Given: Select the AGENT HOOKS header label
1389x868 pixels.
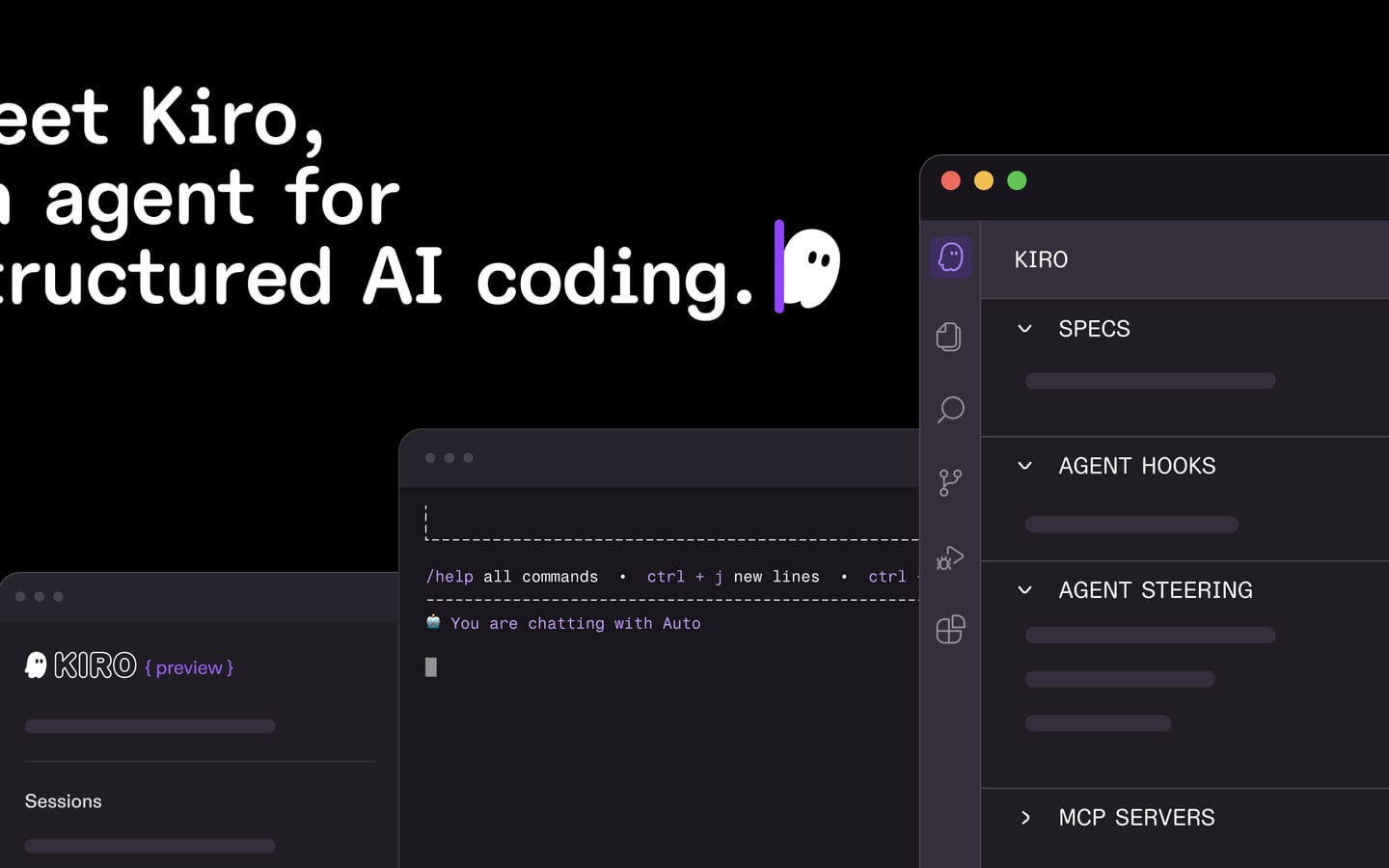Looking at the screenshot, I should (x=1136, y=466).
